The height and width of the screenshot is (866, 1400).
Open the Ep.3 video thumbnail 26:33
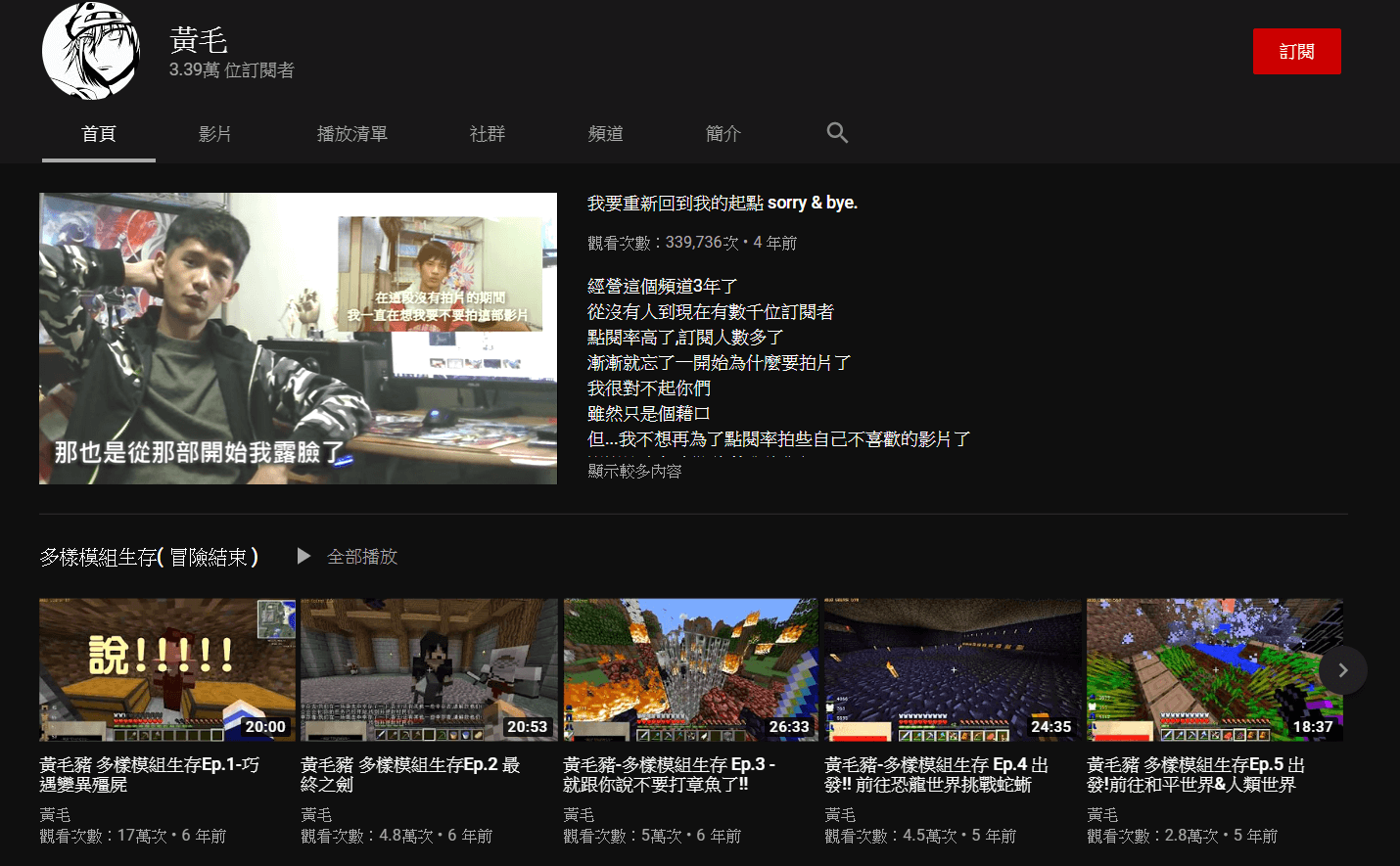tap(690, 670)
